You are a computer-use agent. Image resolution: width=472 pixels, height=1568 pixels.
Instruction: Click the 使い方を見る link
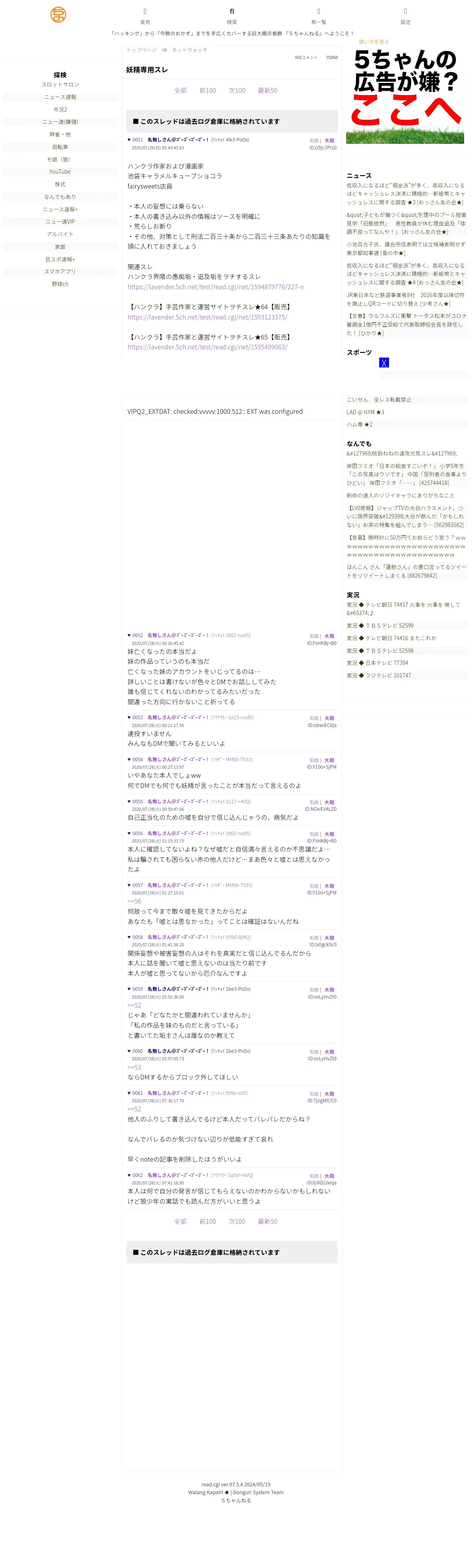click(x=374, y=42)
